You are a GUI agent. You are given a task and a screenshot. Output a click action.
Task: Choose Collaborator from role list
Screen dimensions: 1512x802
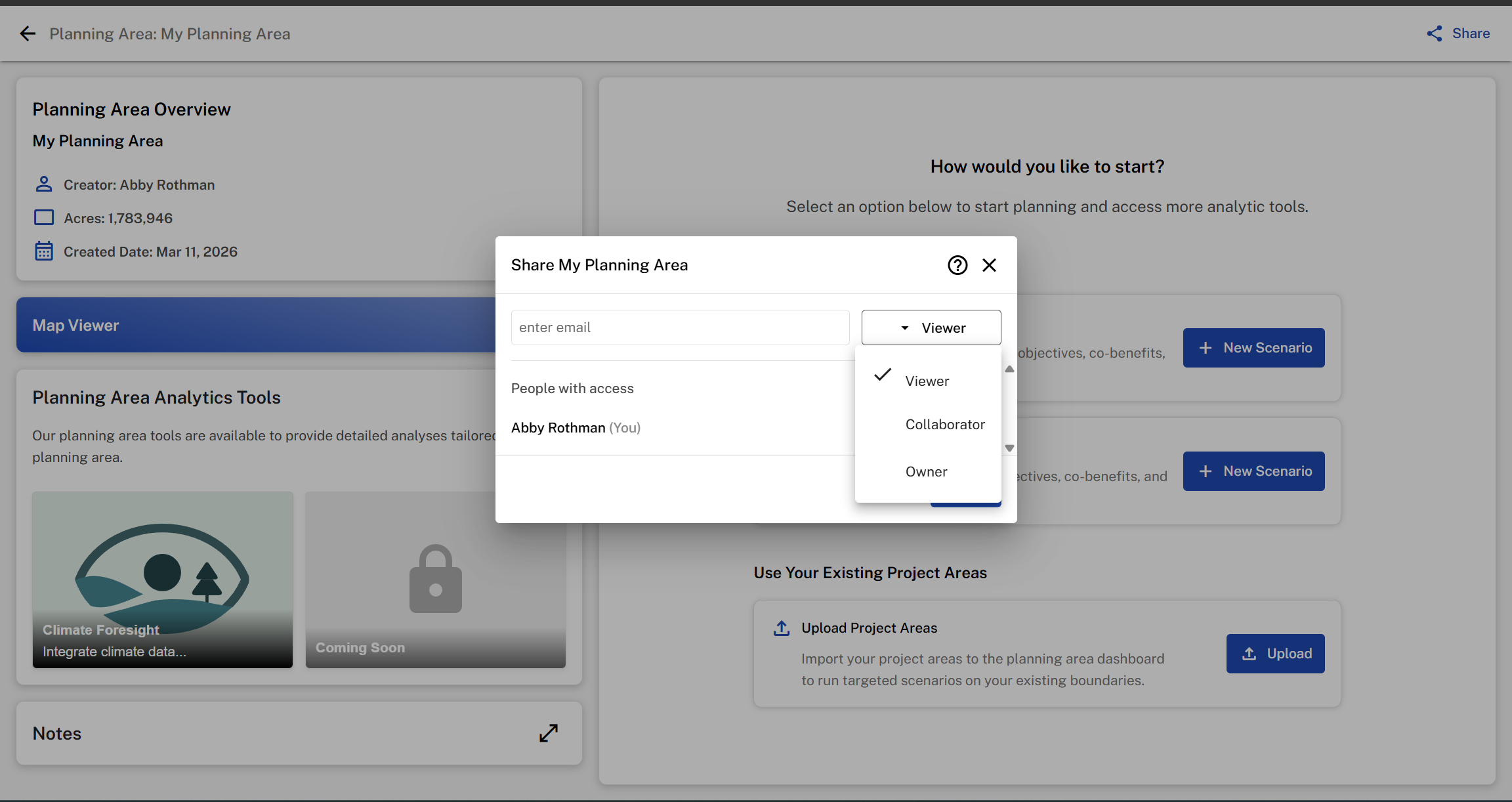944,425
